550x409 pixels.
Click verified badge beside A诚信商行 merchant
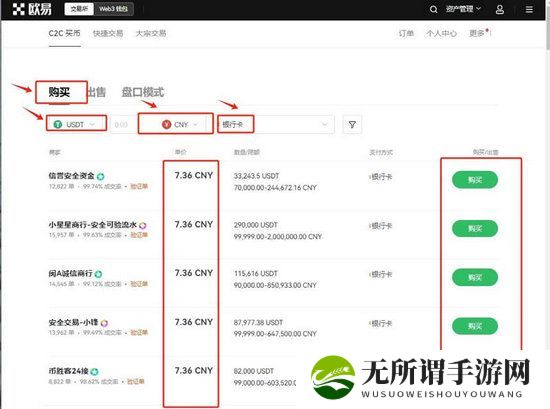[x=99, y=274]
